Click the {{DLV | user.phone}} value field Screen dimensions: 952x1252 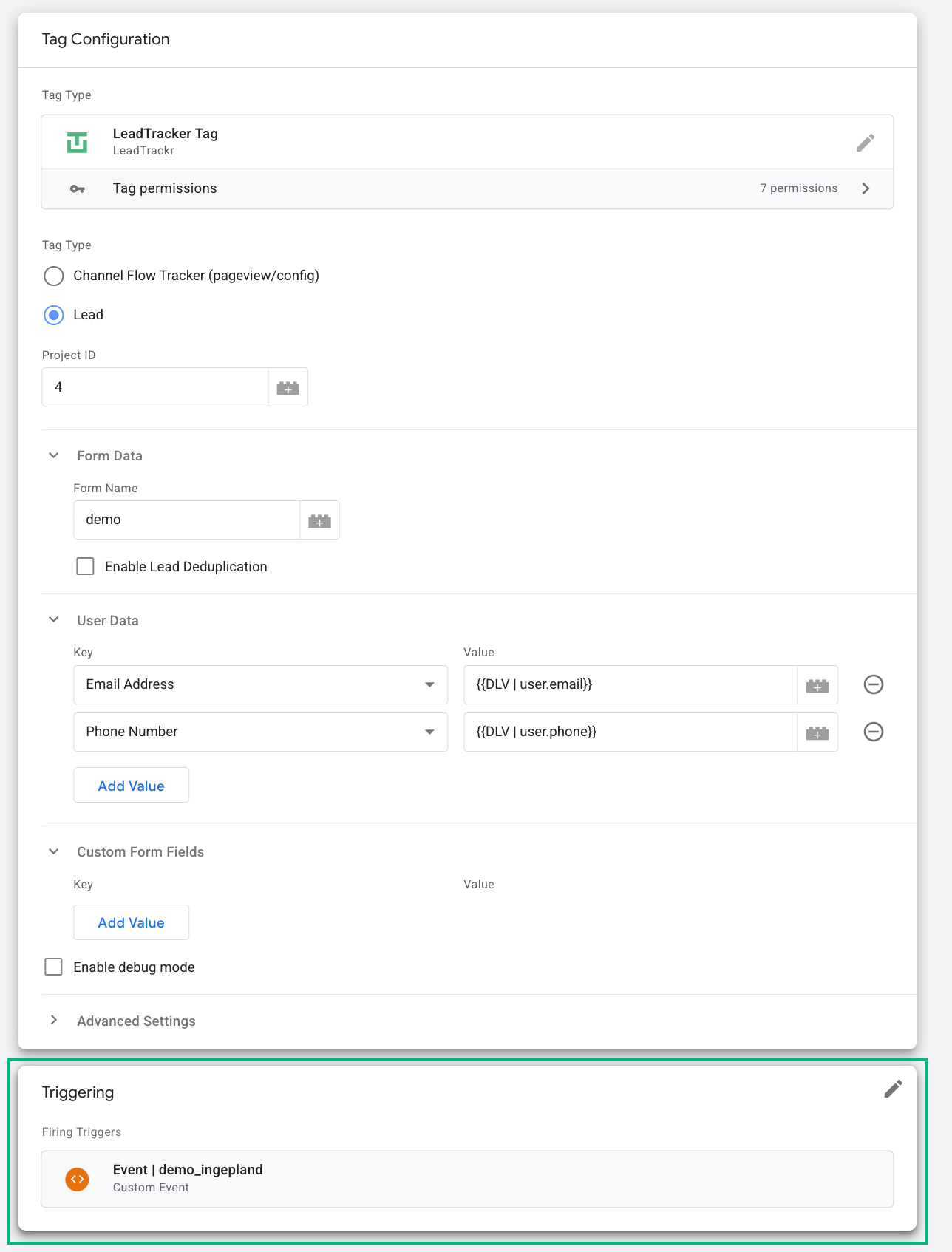click(630, 732)
